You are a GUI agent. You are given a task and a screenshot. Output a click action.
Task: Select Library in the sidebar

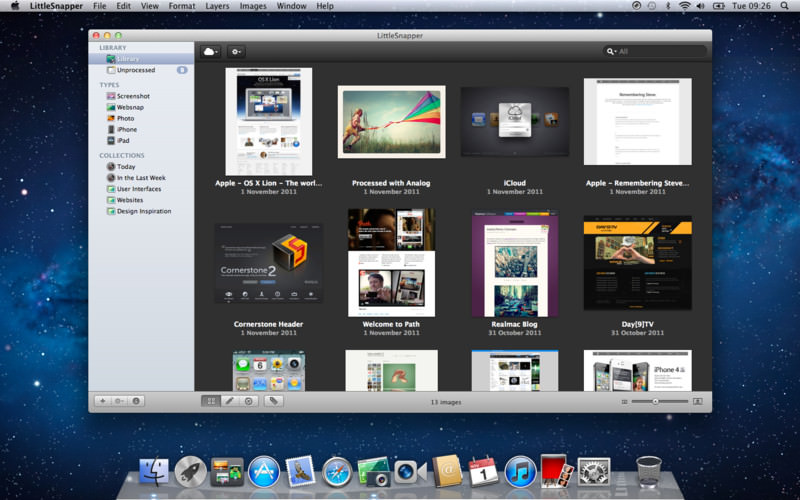141,59
